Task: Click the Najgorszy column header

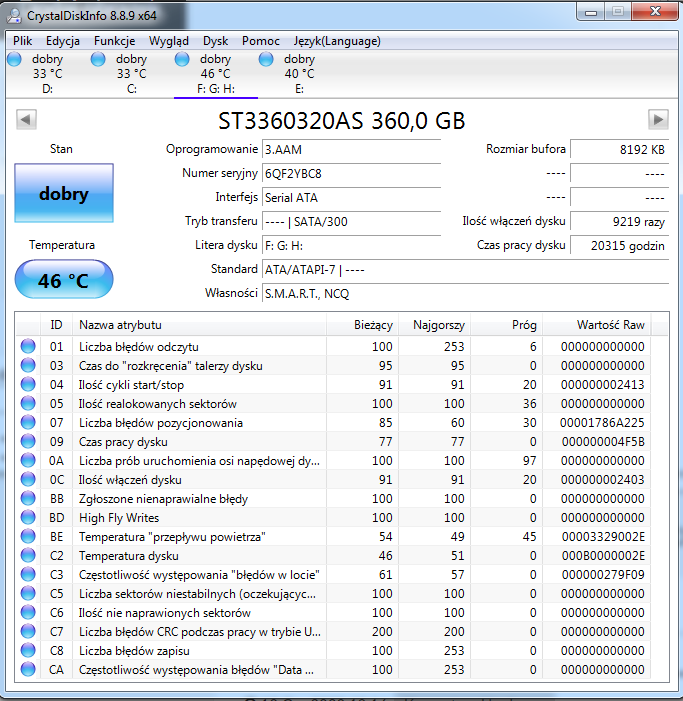Action: [x=434, y=325]
